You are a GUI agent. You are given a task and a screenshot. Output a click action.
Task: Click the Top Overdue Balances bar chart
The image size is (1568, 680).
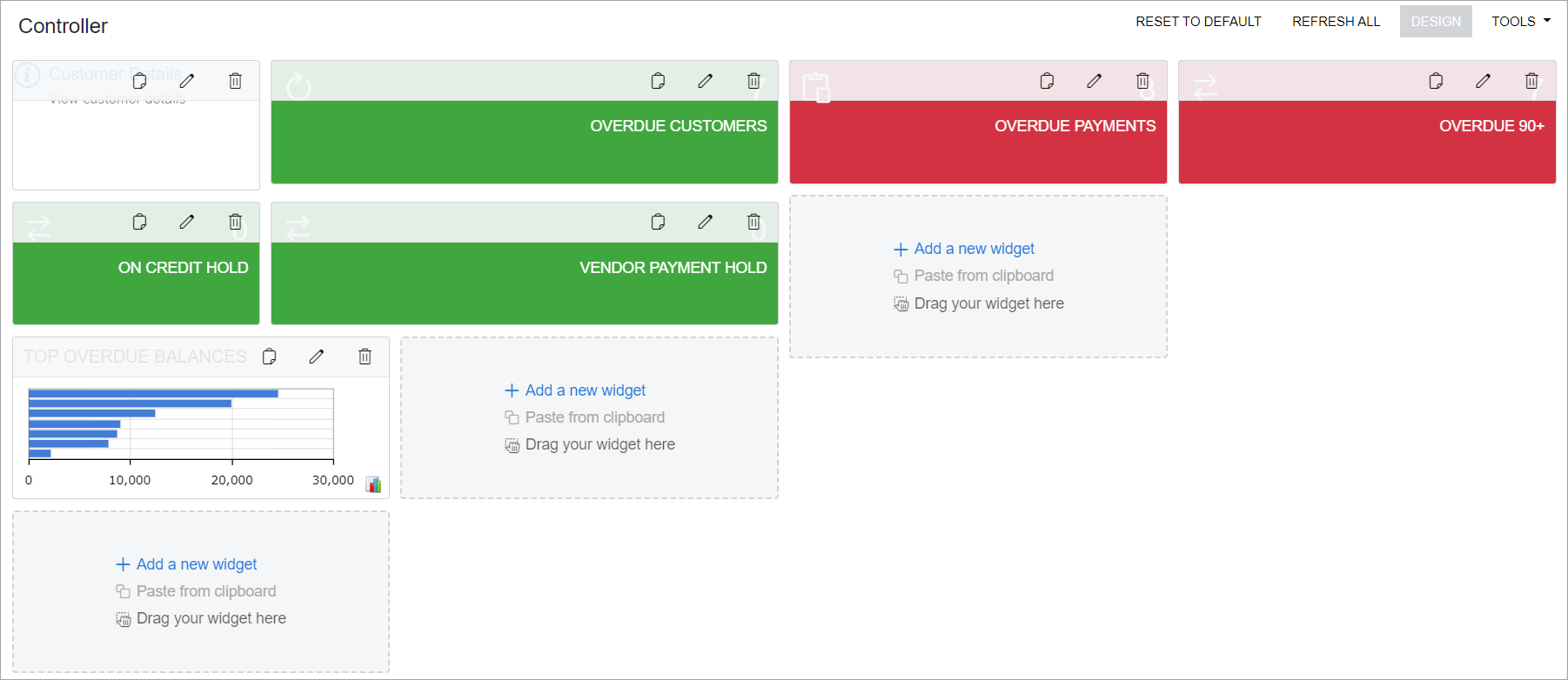click(x=181, y=423)
